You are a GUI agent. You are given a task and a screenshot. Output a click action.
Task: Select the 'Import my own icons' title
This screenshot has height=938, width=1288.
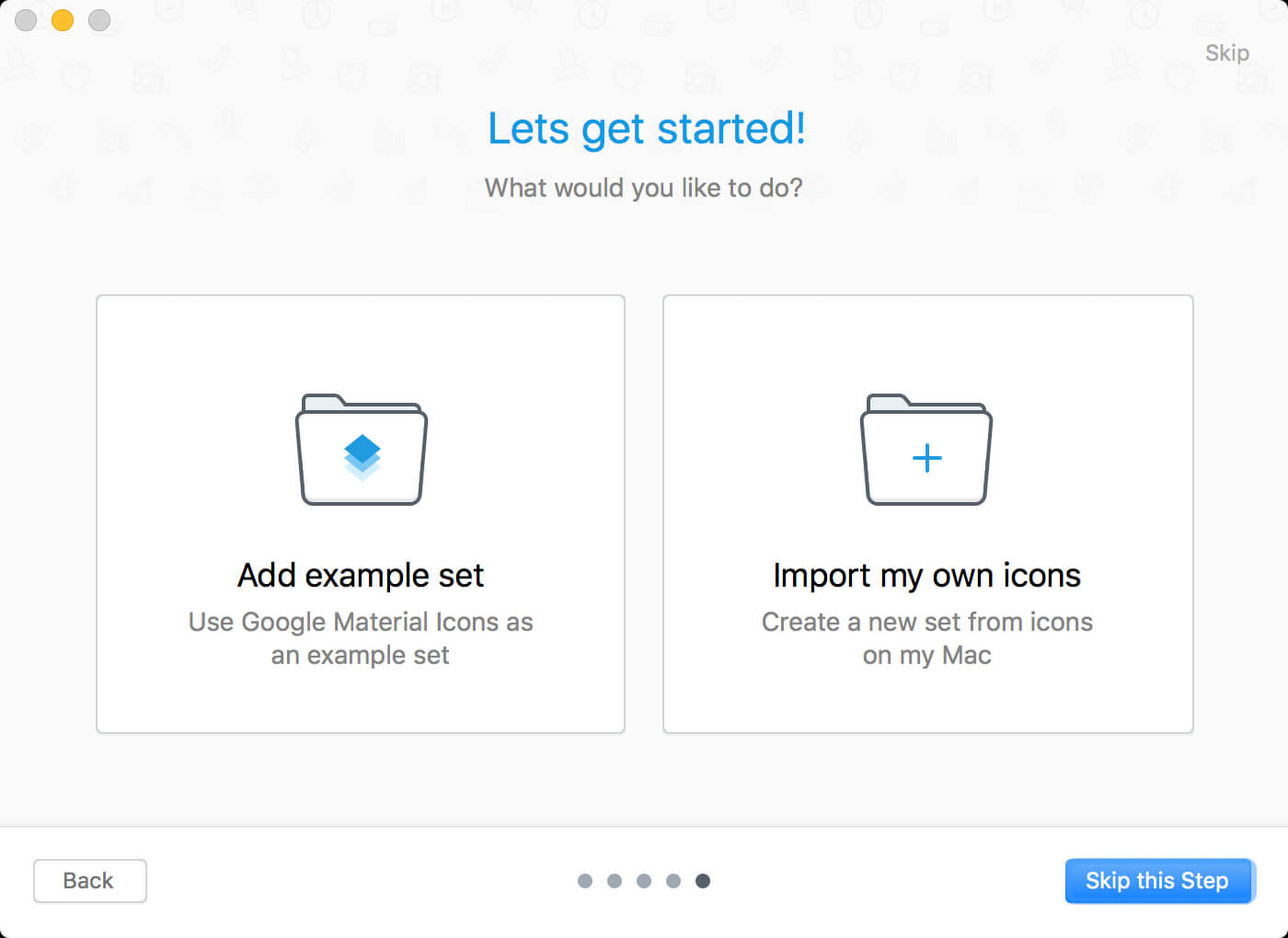[x=927, y=576]
